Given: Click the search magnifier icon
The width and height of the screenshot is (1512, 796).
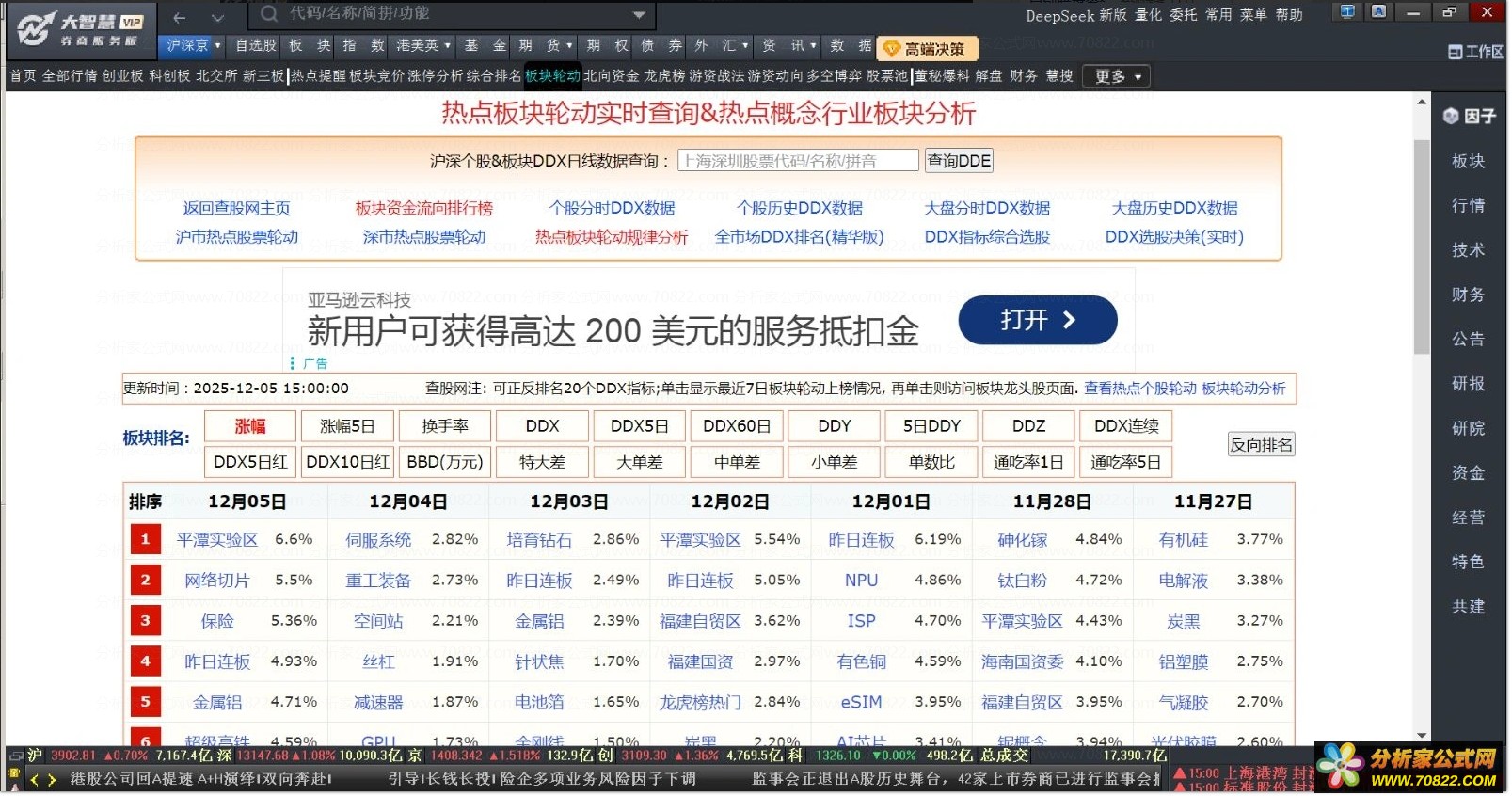Looking at the screenshot, I should tap(269, 14).
